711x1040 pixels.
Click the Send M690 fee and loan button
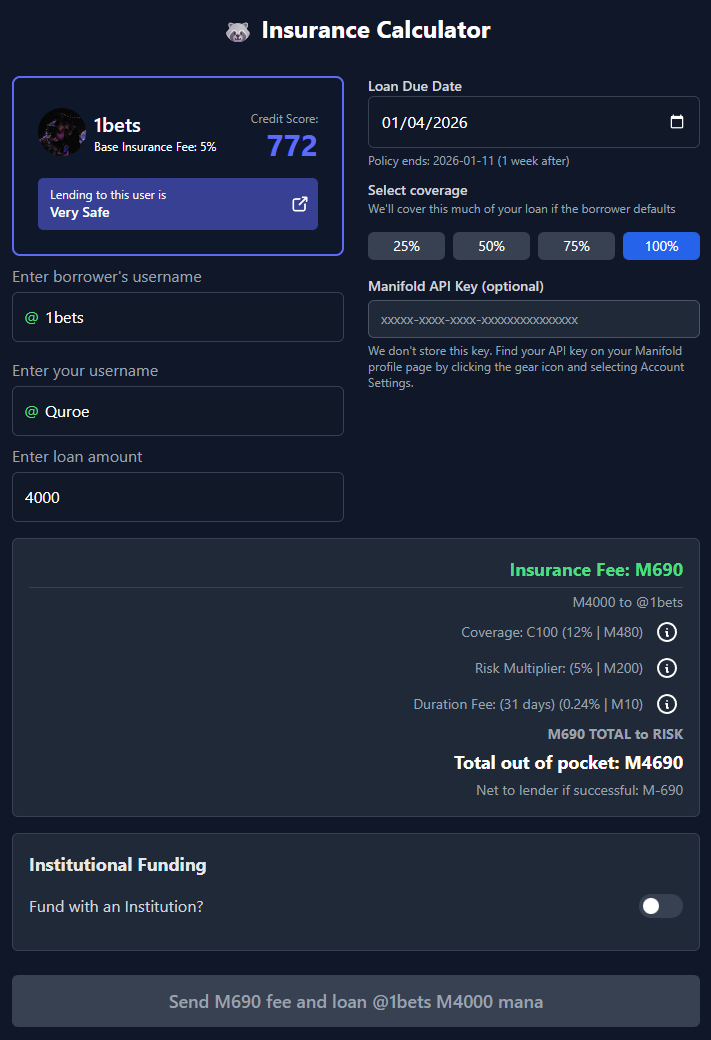click(355, 1001)
